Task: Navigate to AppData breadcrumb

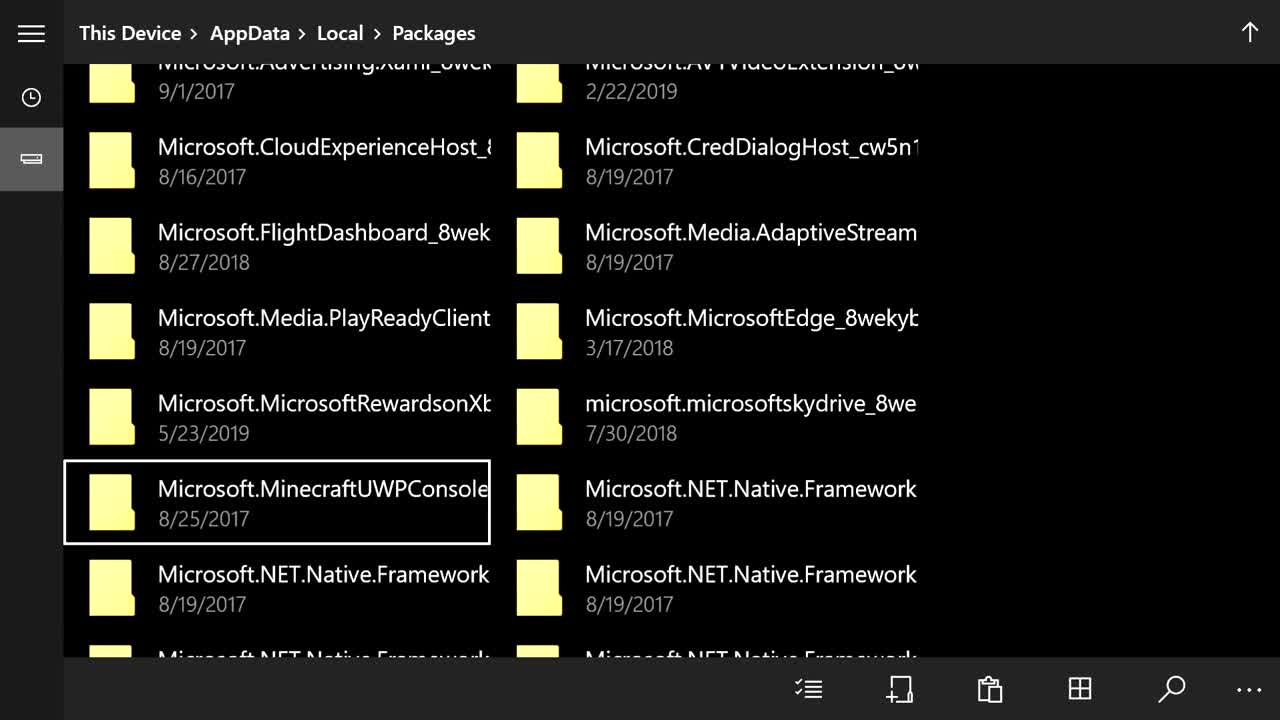Action: point(249,33)
